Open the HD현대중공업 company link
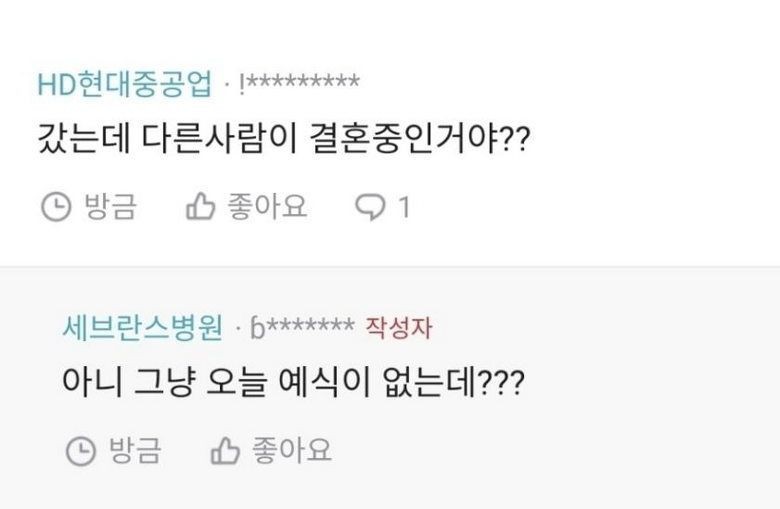 tap(125, 84)
